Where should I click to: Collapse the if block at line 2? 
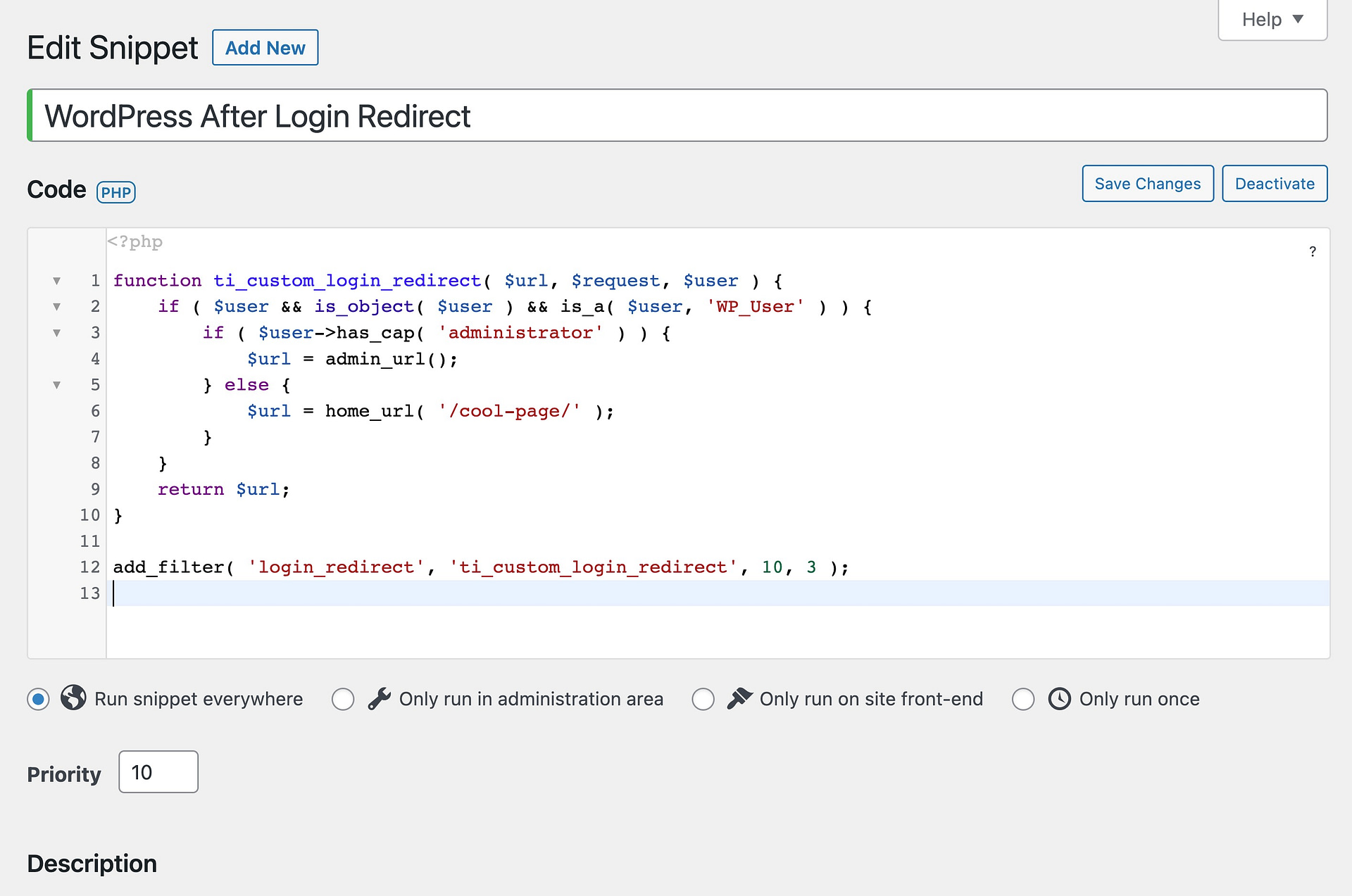pos(57,307)
